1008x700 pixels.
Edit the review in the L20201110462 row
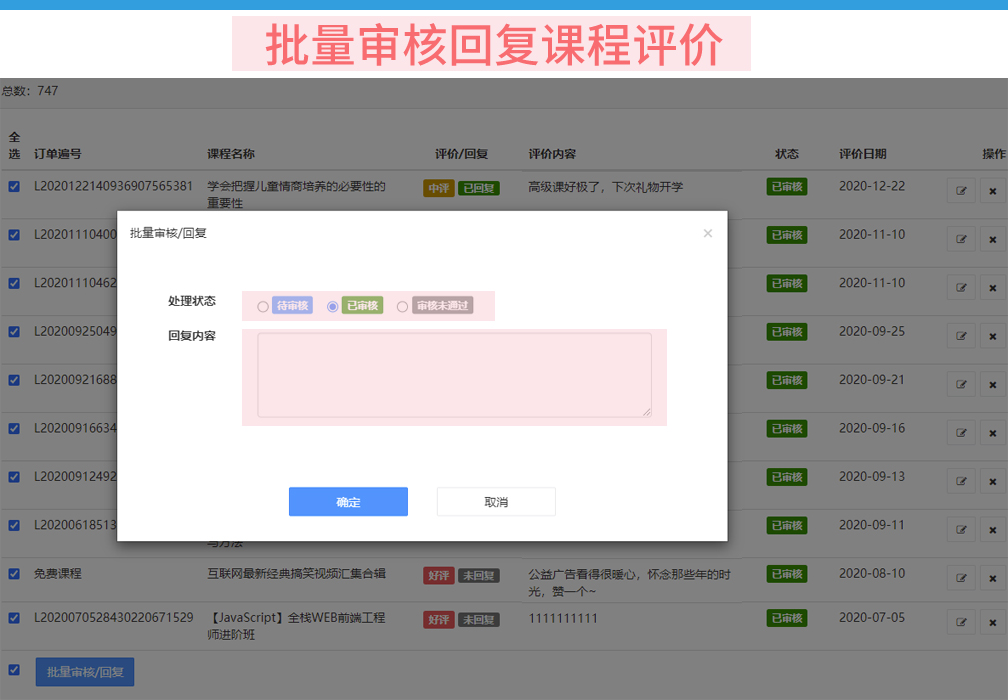(x=961, y=287)
